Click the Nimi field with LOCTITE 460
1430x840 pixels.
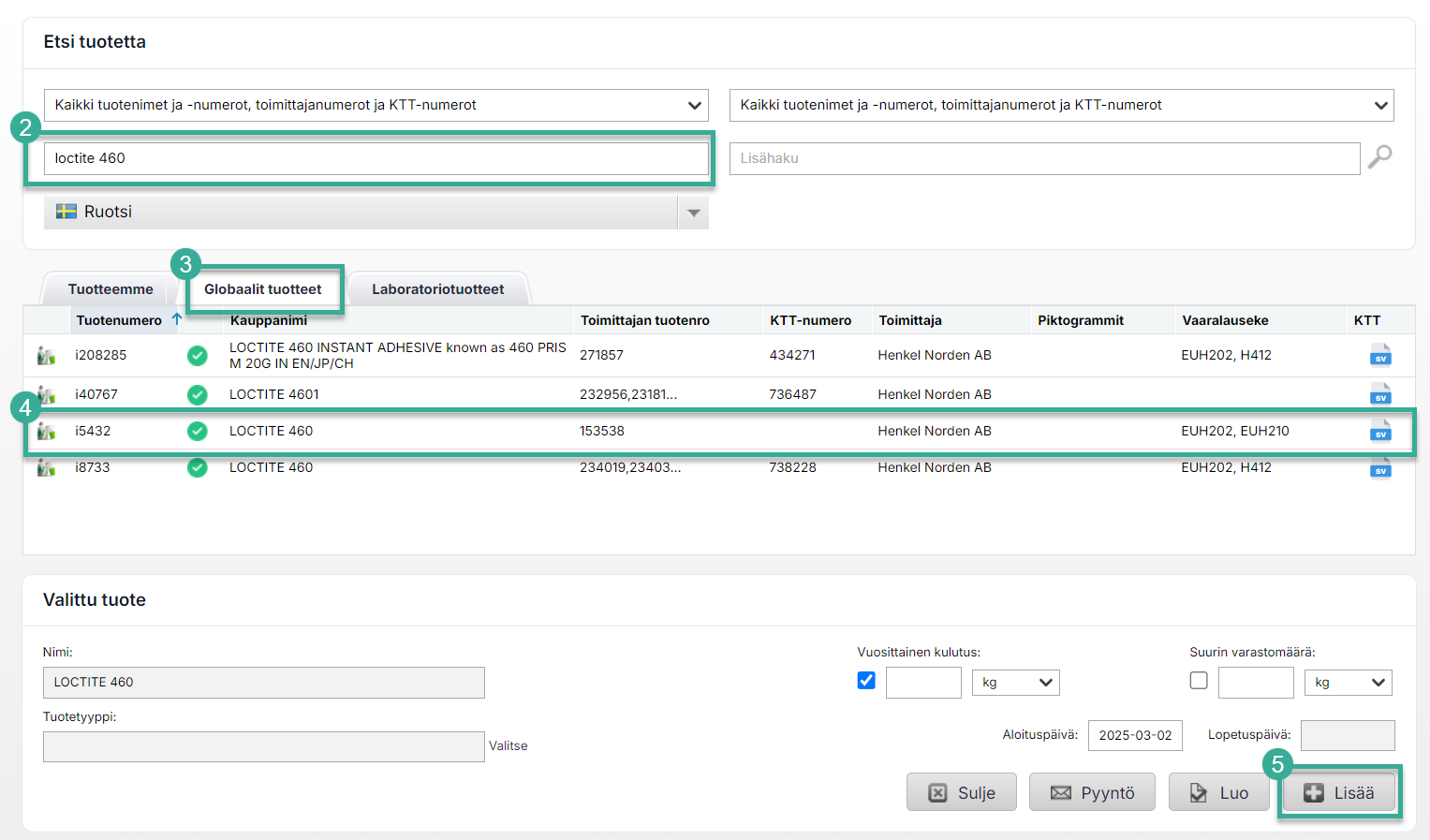(264, 683)
